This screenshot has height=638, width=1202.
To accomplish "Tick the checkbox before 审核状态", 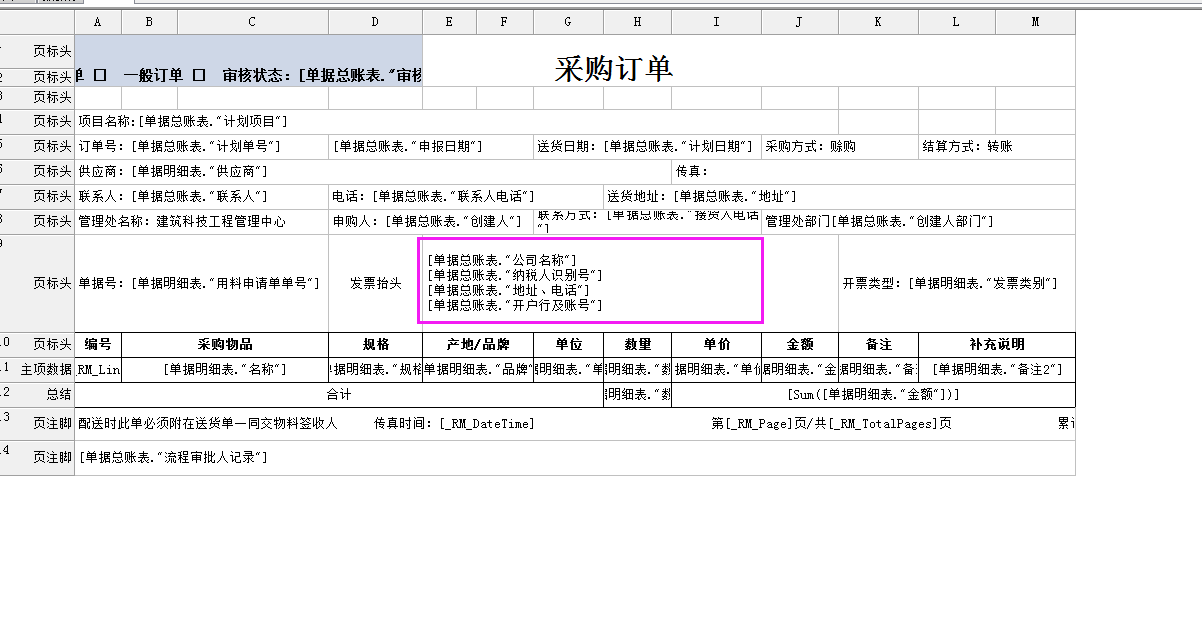I will tap(199, 76).
